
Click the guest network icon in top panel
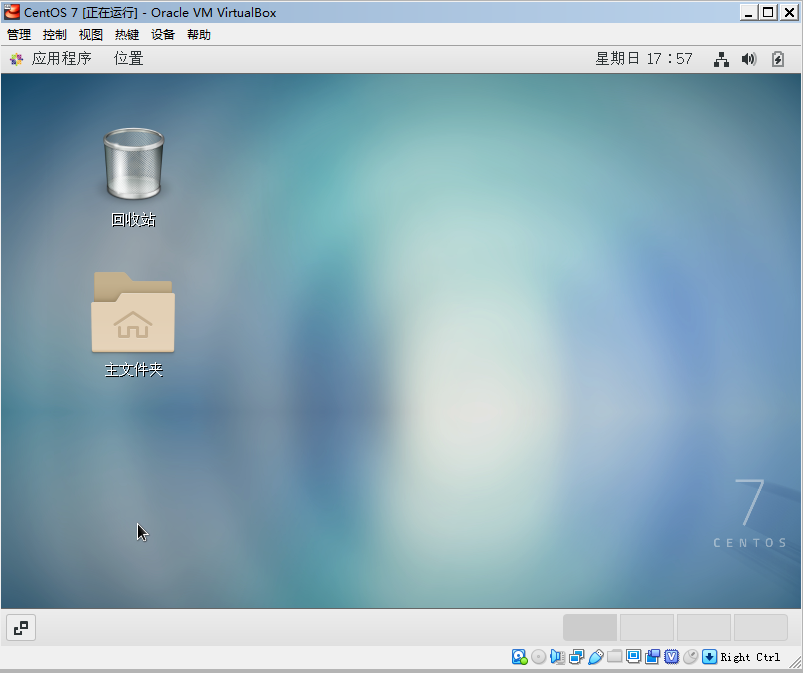pyautogui.click(x=721, y=59)
